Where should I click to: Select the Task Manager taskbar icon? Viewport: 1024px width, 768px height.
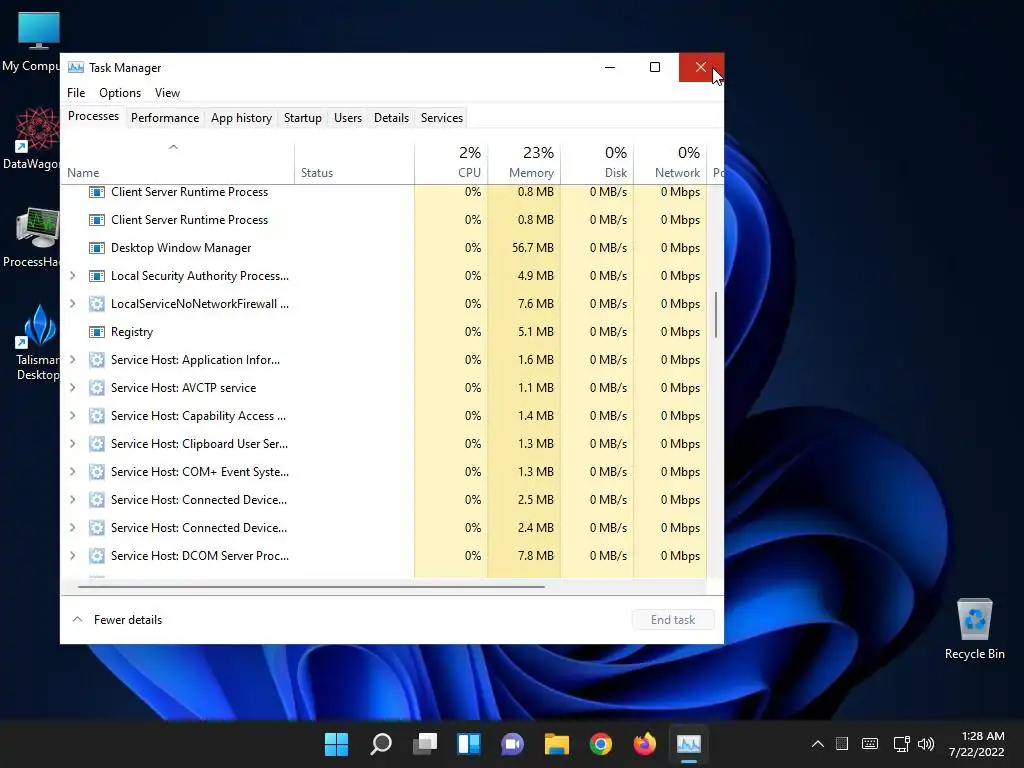click(688, 744)
